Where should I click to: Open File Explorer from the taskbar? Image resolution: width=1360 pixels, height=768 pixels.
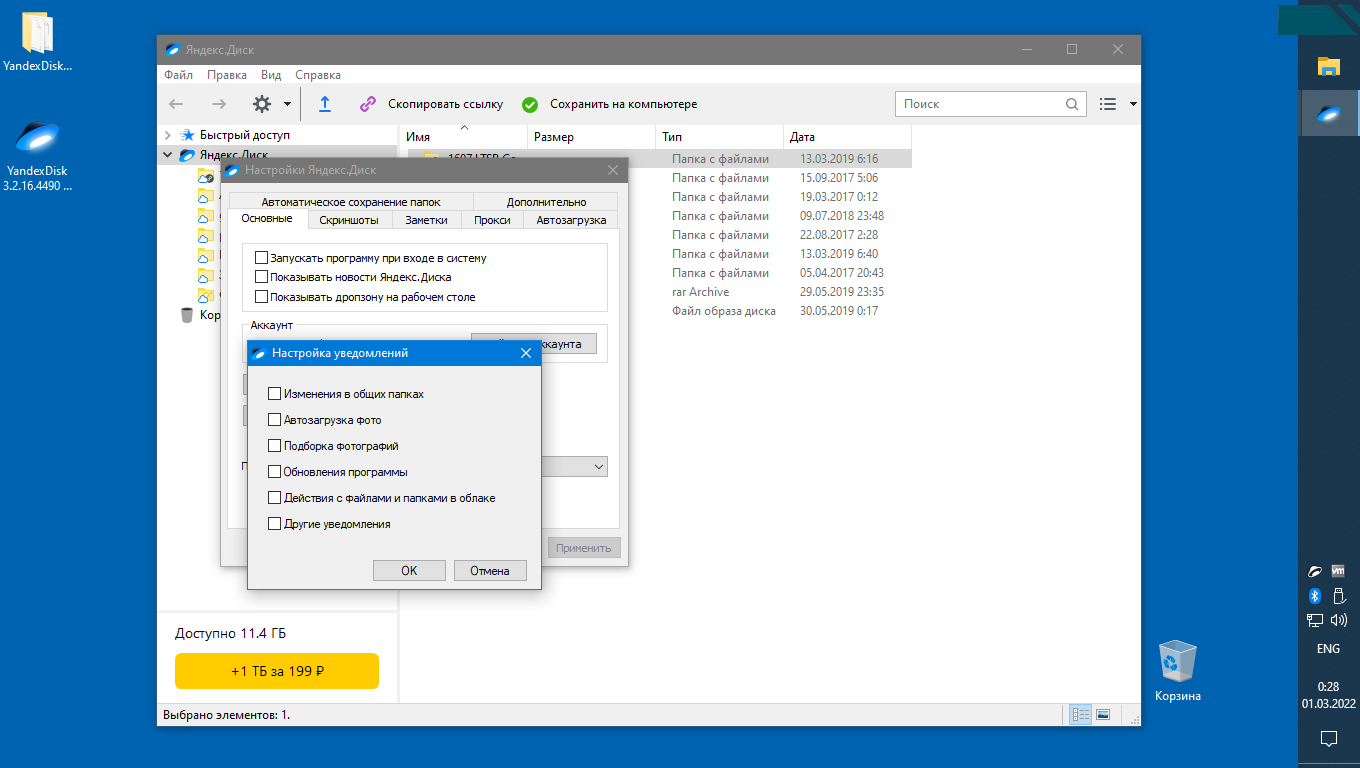coord(1328,67)
